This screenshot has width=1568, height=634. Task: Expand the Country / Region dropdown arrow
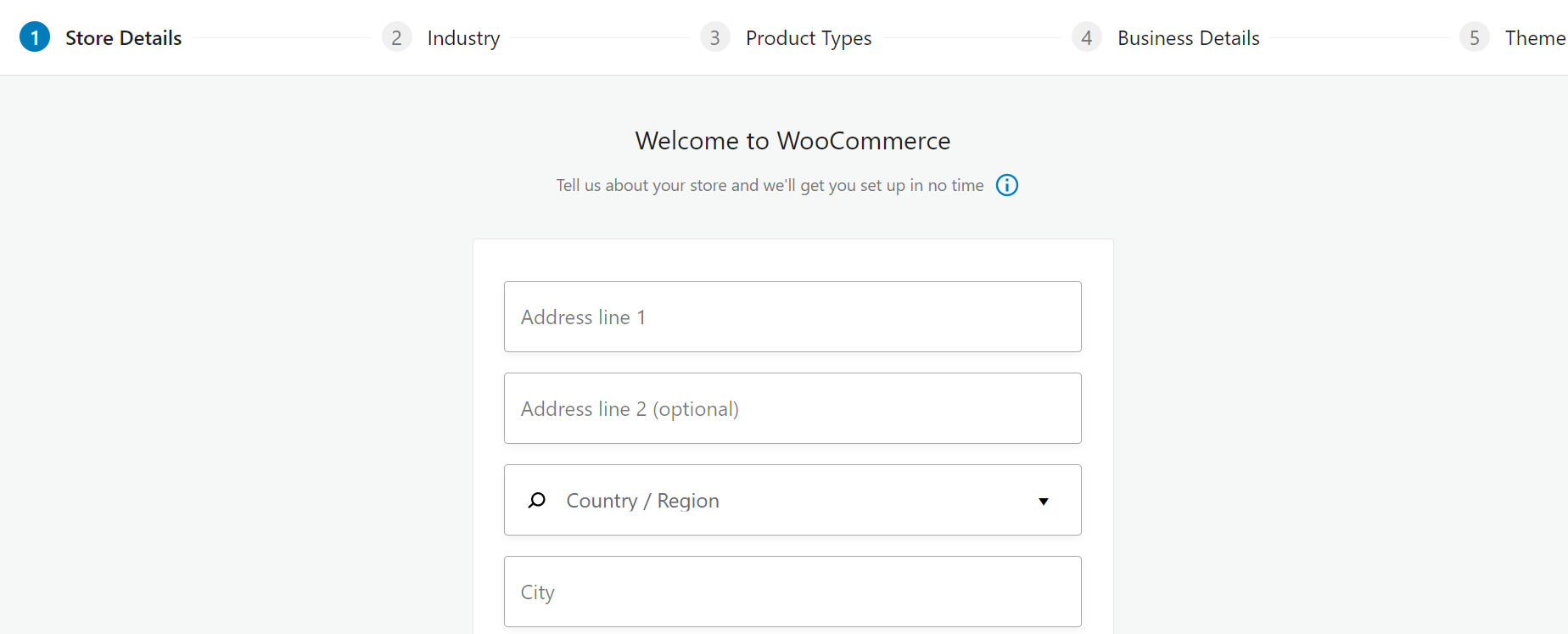(x=1044, y=502)
